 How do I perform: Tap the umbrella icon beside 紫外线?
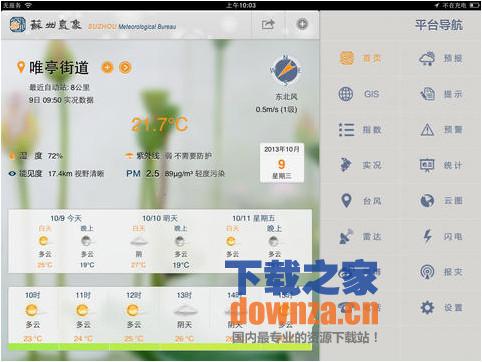click(129, 155)
